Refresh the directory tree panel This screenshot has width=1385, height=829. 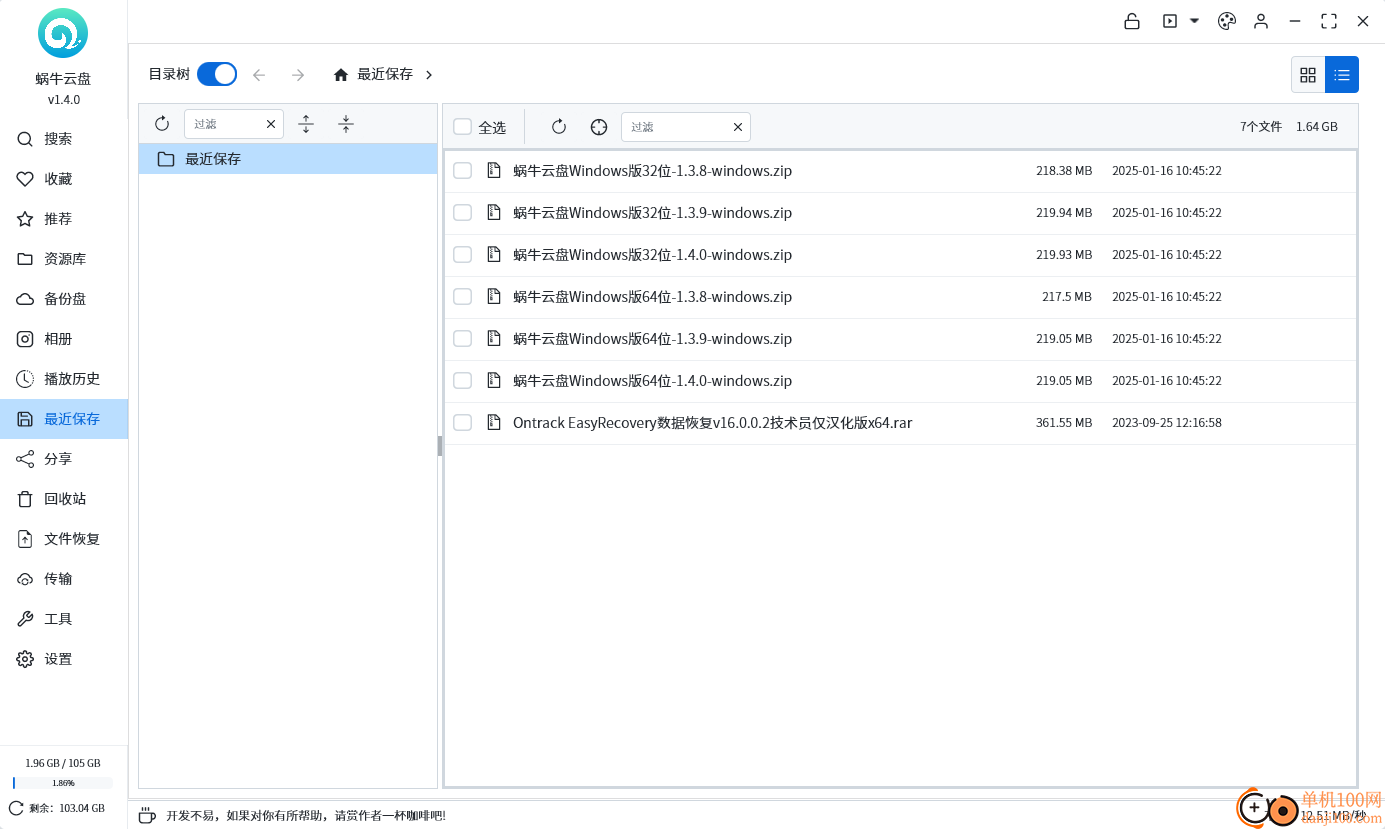(162, 124)
